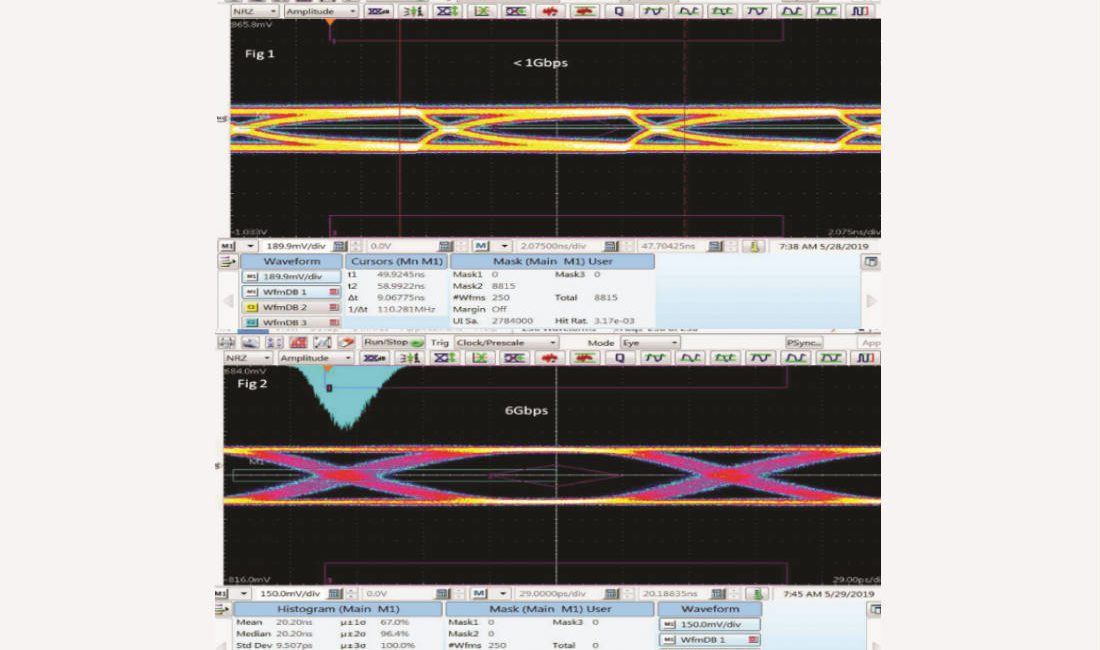This screenshot has height=650, width=1100.
Task: Click the 189.9mV/div waveform readout button
Action: point(291,276)
